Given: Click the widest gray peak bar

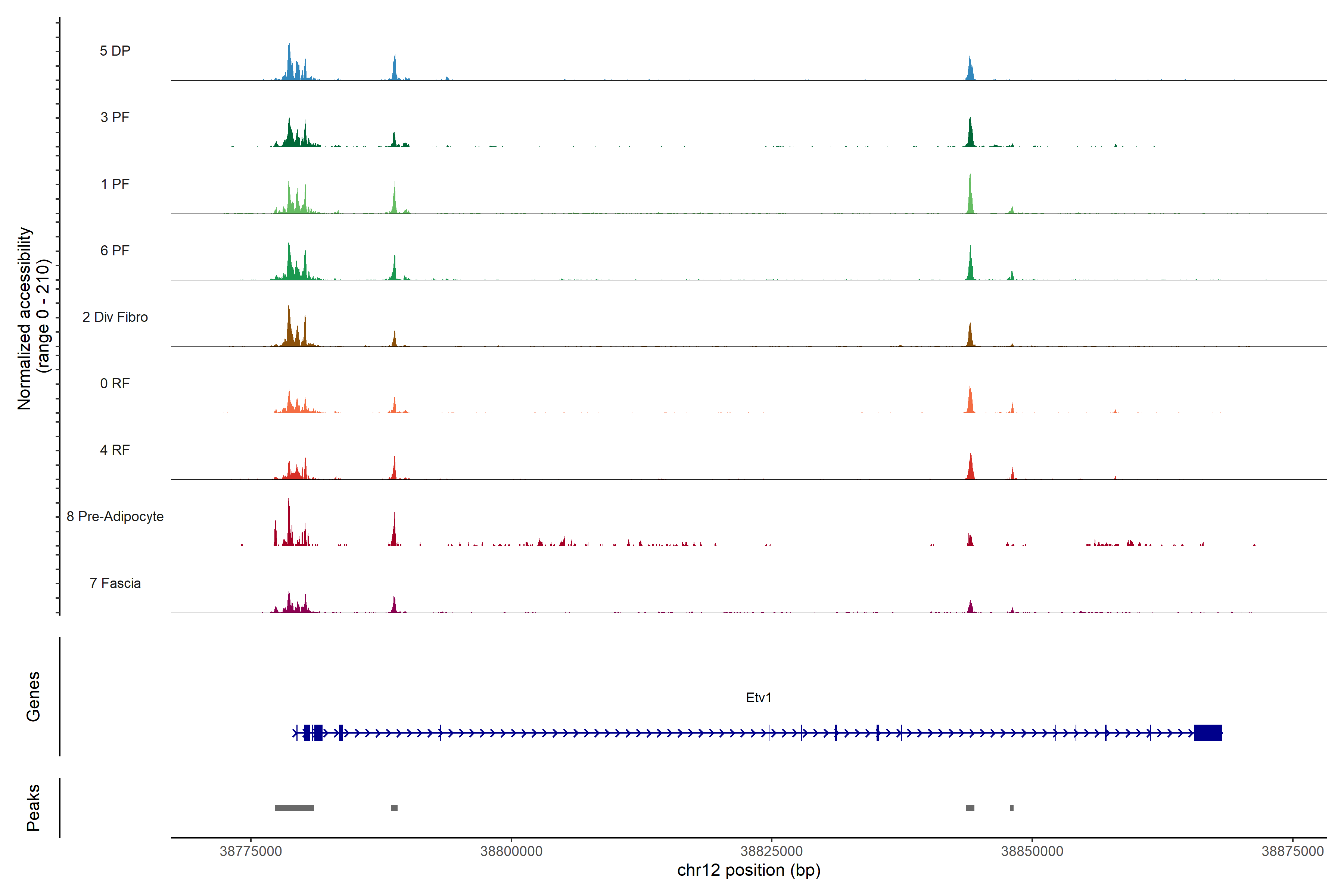Looking at the screenshot, I should click(294, 808).
